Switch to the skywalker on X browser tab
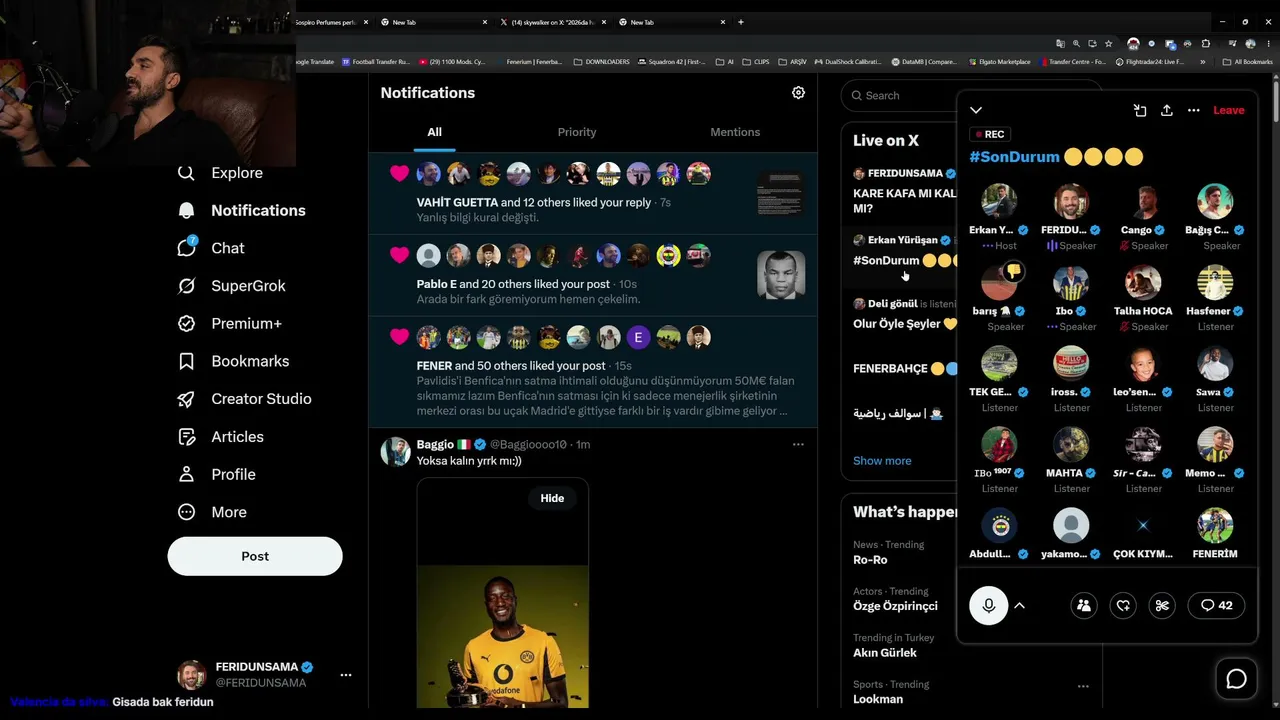 tap(552, 22)
